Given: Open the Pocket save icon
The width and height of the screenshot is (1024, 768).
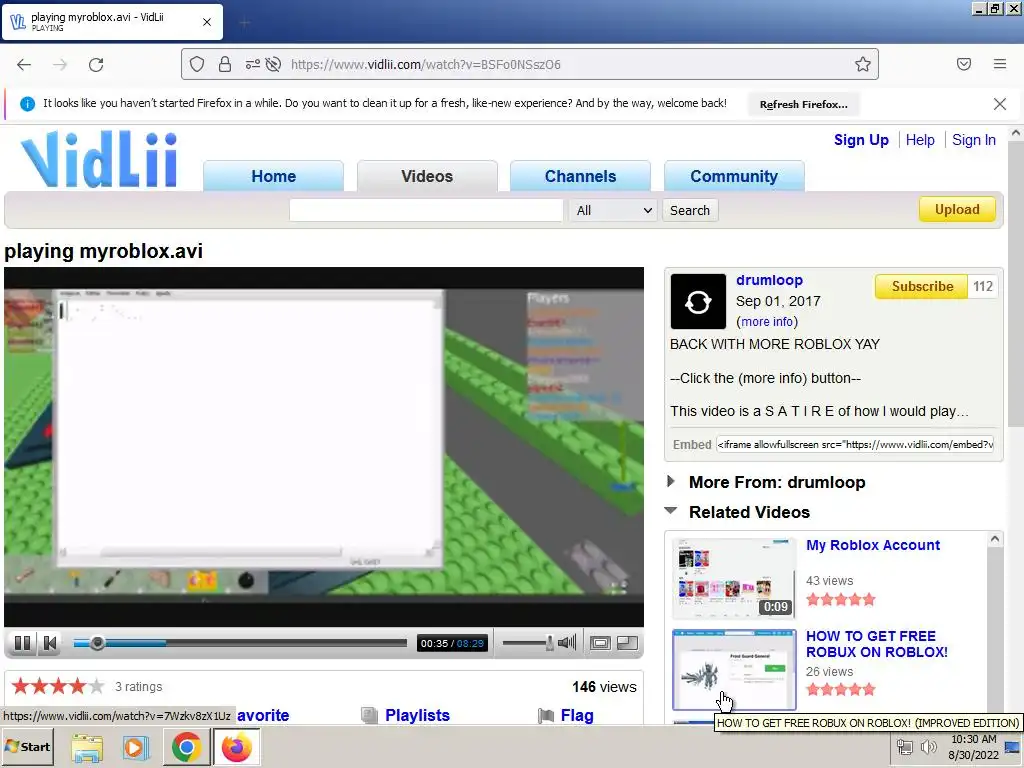Looking at the screenshot, I should coord(964,64).
